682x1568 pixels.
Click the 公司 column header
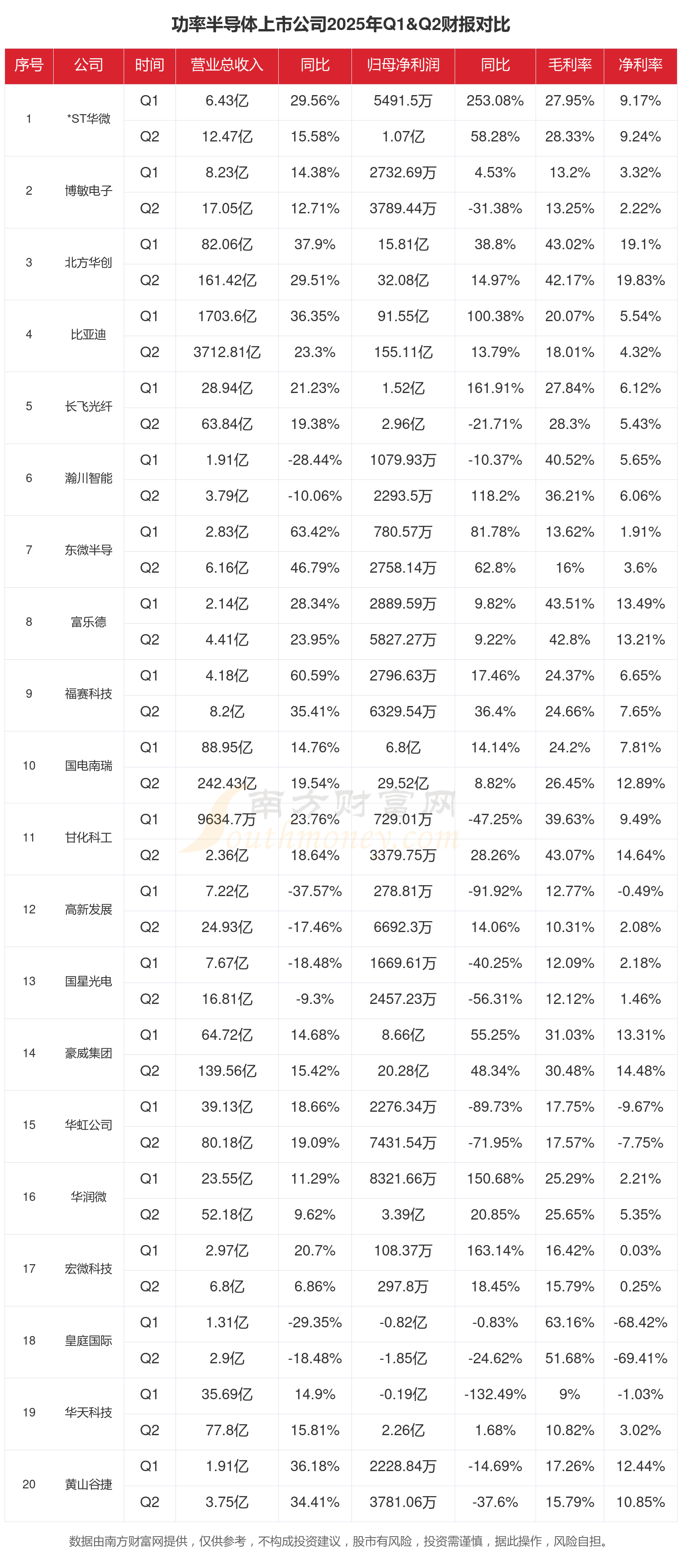(88, 65)
